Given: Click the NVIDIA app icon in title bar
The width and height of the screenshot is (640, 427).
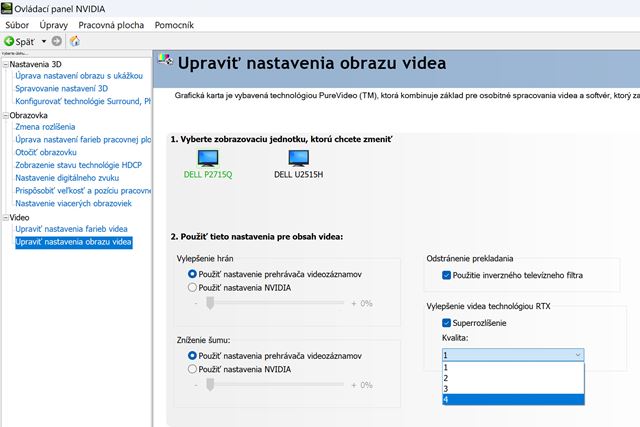Looking at the screenshot, I should tap(7, 8).
